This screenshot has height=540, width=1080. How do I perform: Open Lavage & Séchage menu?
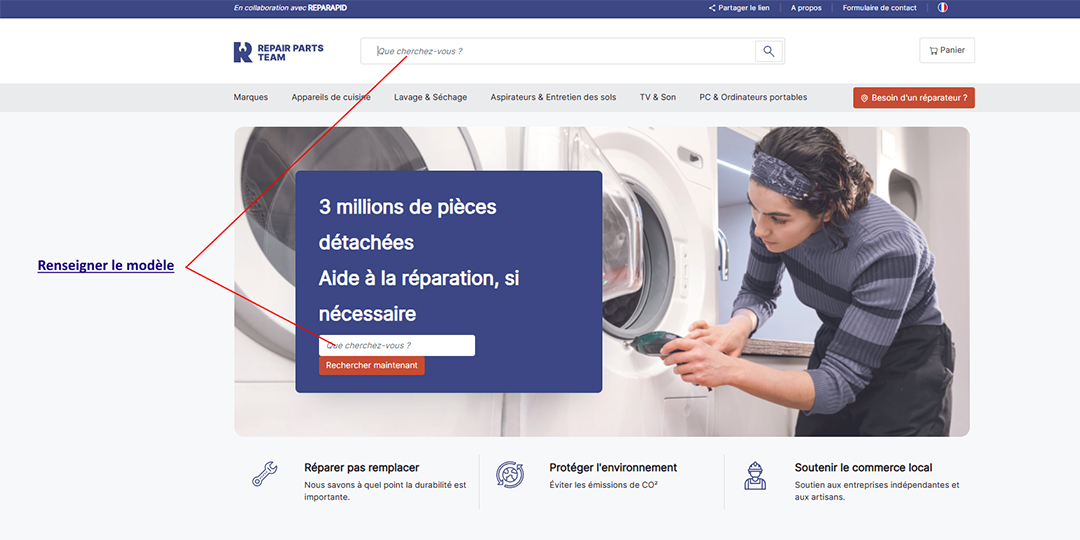[430, 97]
